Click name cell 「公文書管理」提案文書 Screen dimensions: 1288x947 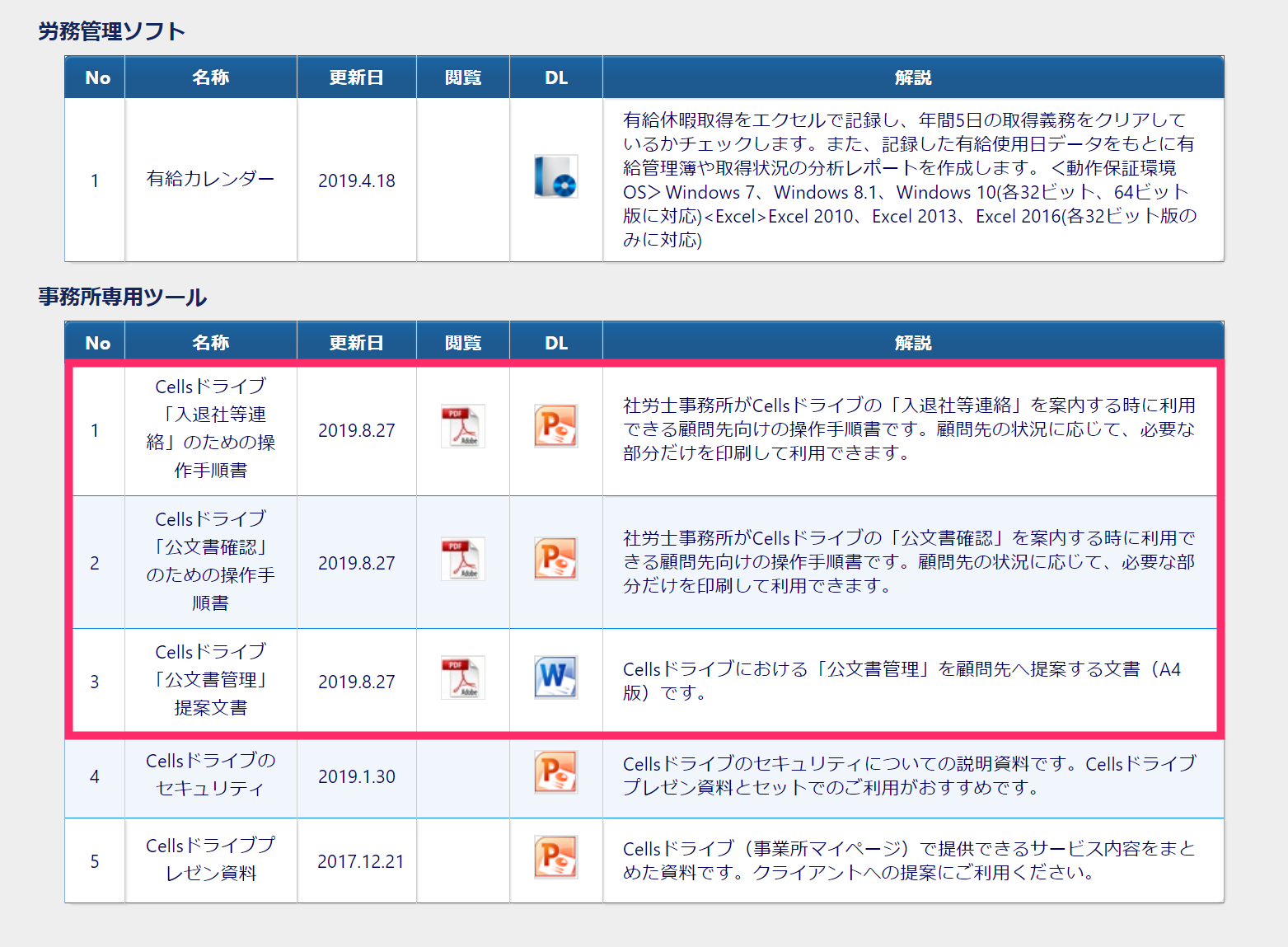click(x=211, y=680)
